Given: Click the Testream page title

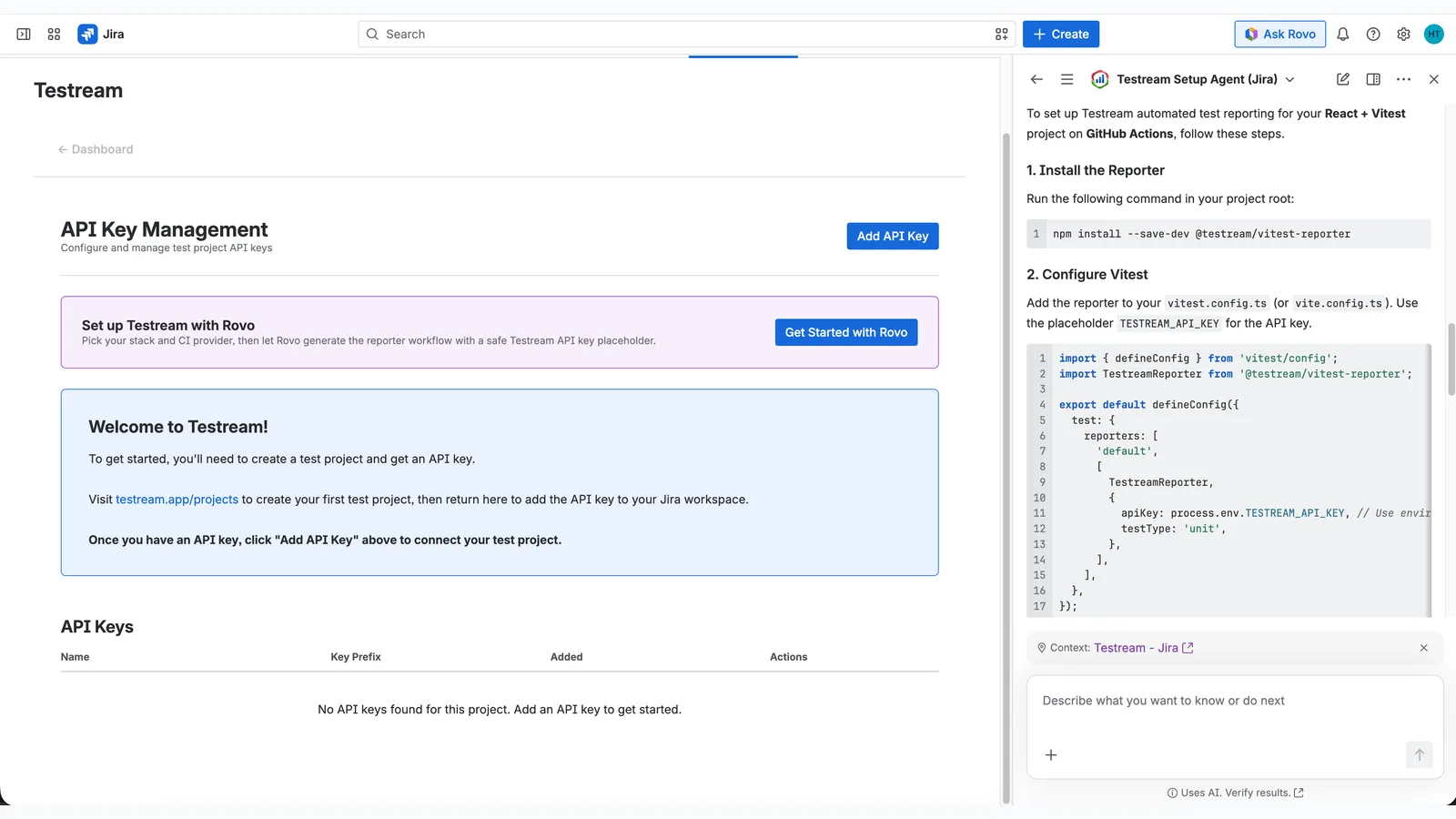Looking at the screenshot, I should (78, 91).
